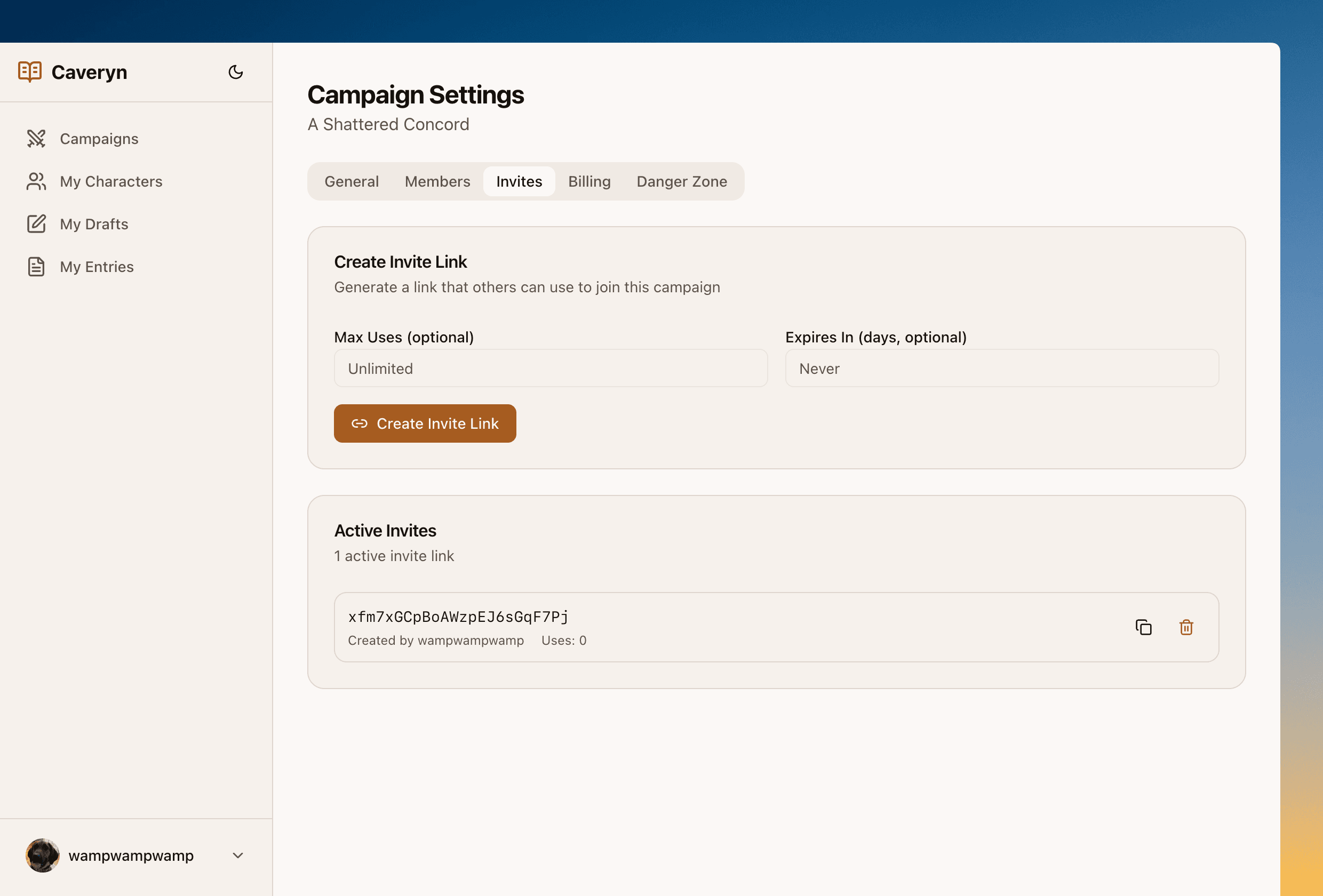Click the Caveryn book logo icon
This screenshot has height=896, width=1323.
29,71
